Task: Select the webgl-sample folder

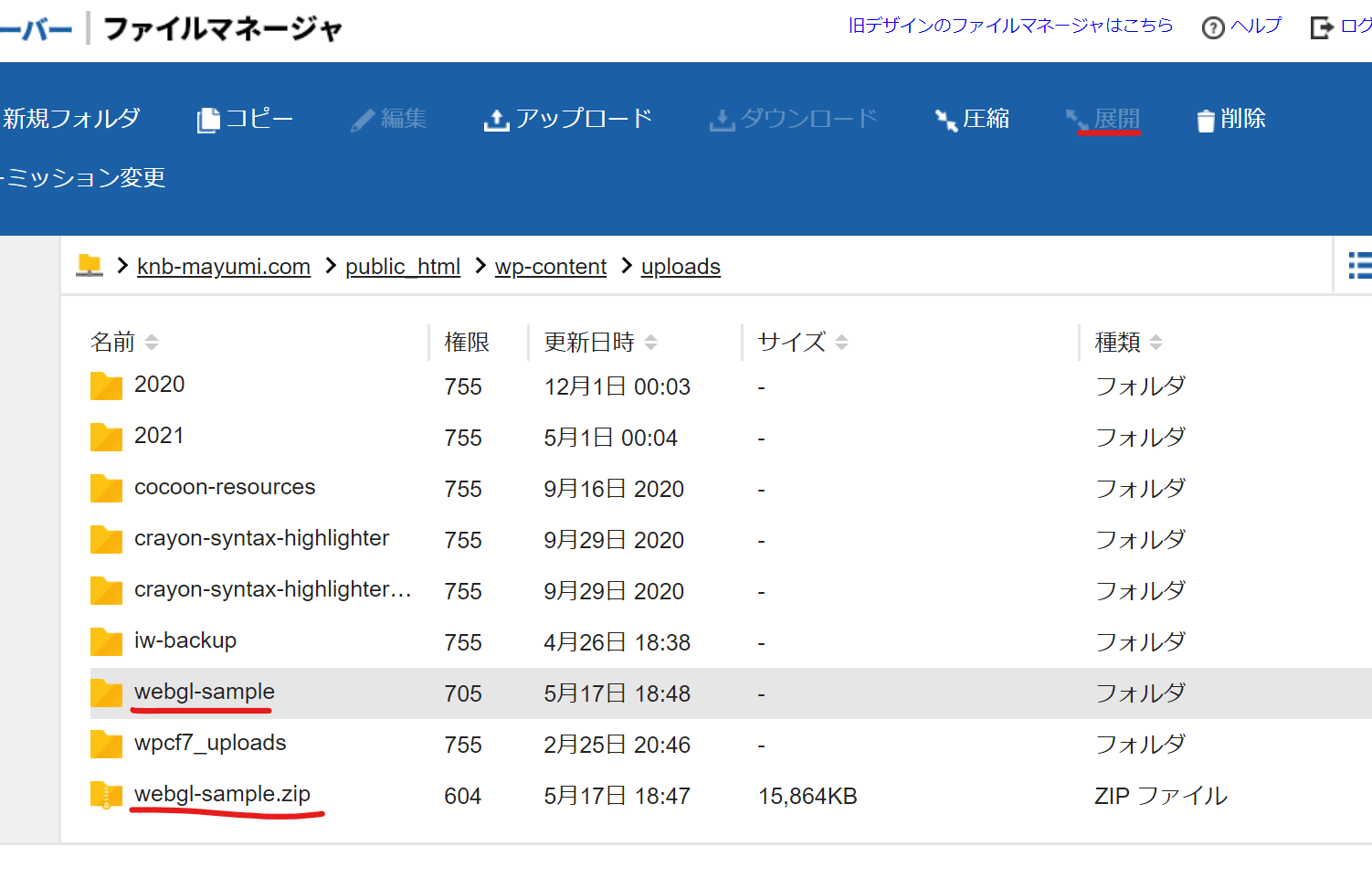Action: coord(204,693)
